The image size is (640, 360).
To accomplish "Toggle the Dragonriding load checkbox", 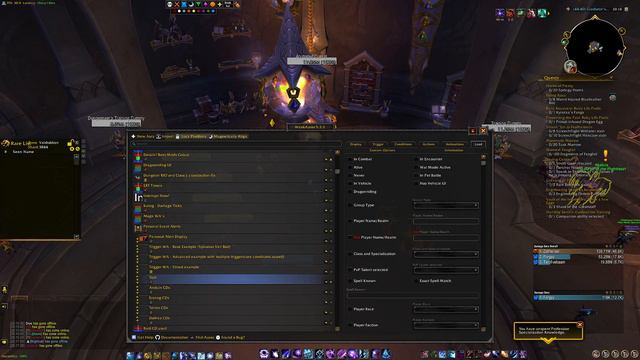I will click(350, 192).
